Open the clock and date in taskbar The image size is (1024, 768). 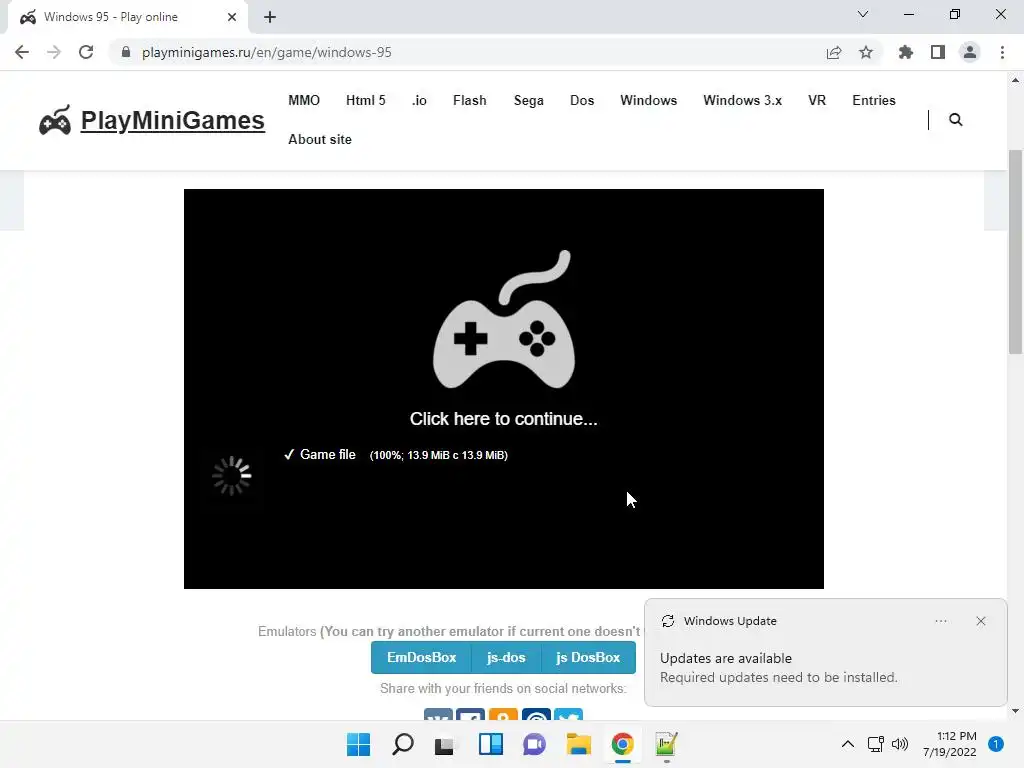[950, 744]
